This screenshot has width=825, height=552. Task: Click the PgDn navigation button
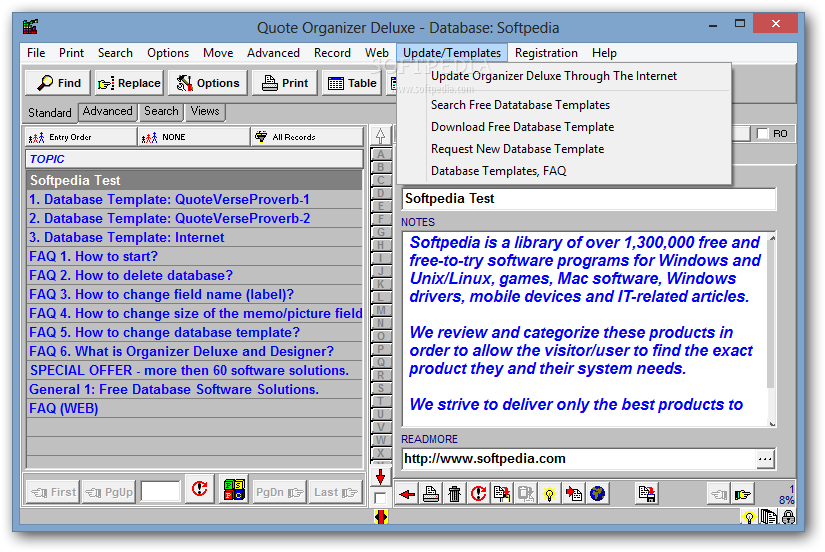279,493
